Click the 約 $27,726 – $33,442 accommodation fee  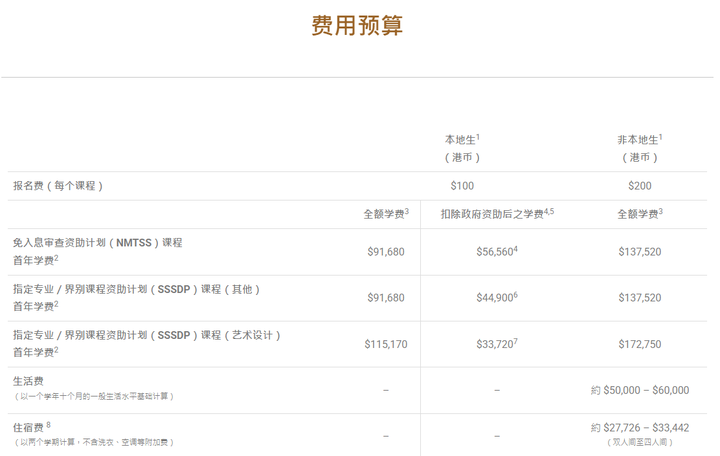(x=639, y=428)
